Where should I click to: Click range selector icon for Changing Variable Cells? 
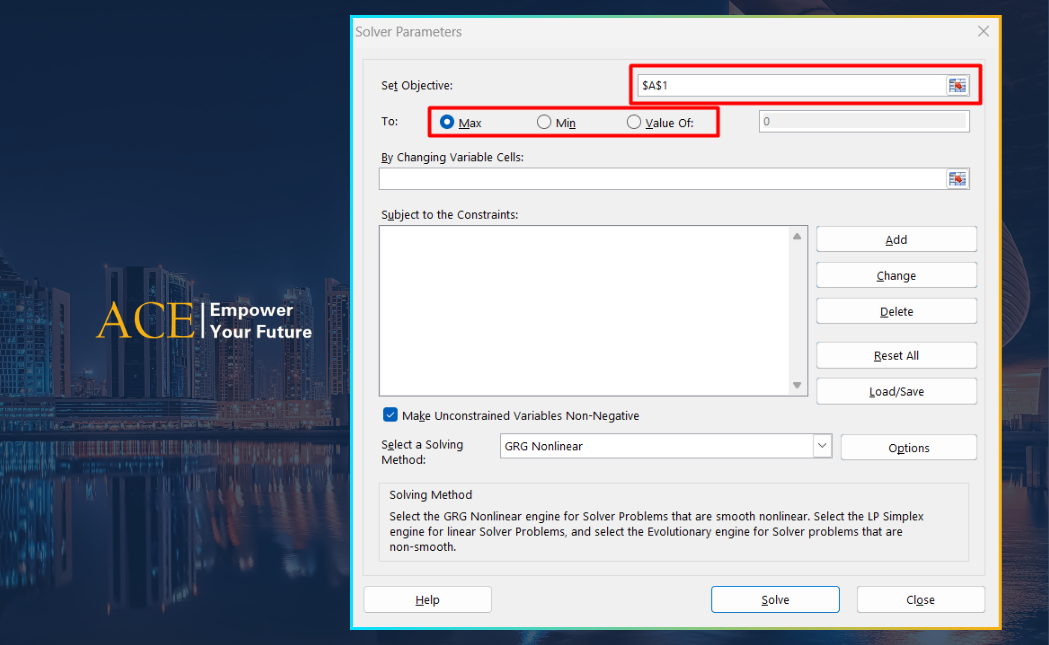957,179
